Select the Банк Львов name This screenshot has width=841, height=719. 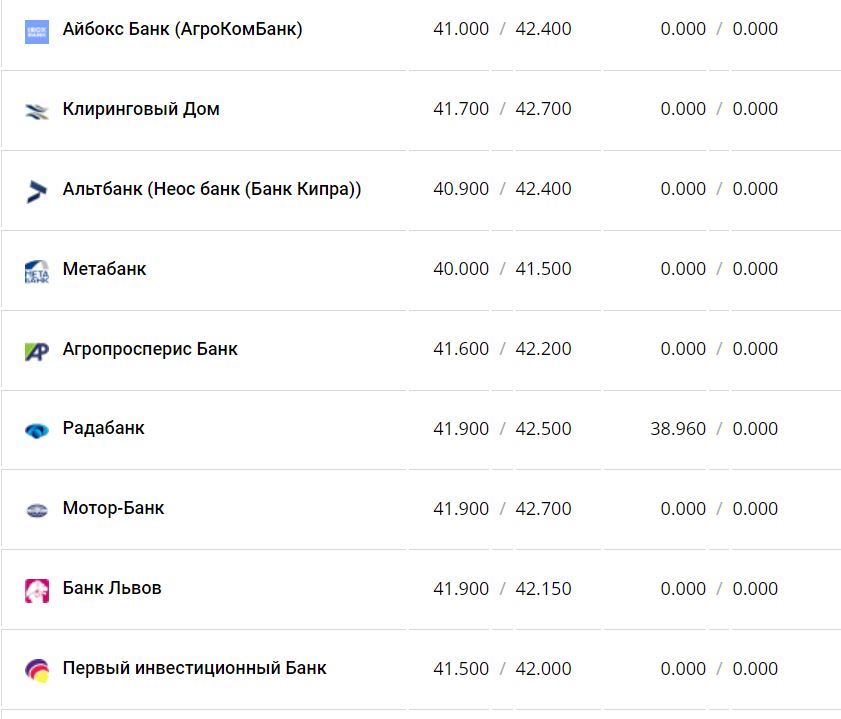[111, 588]
